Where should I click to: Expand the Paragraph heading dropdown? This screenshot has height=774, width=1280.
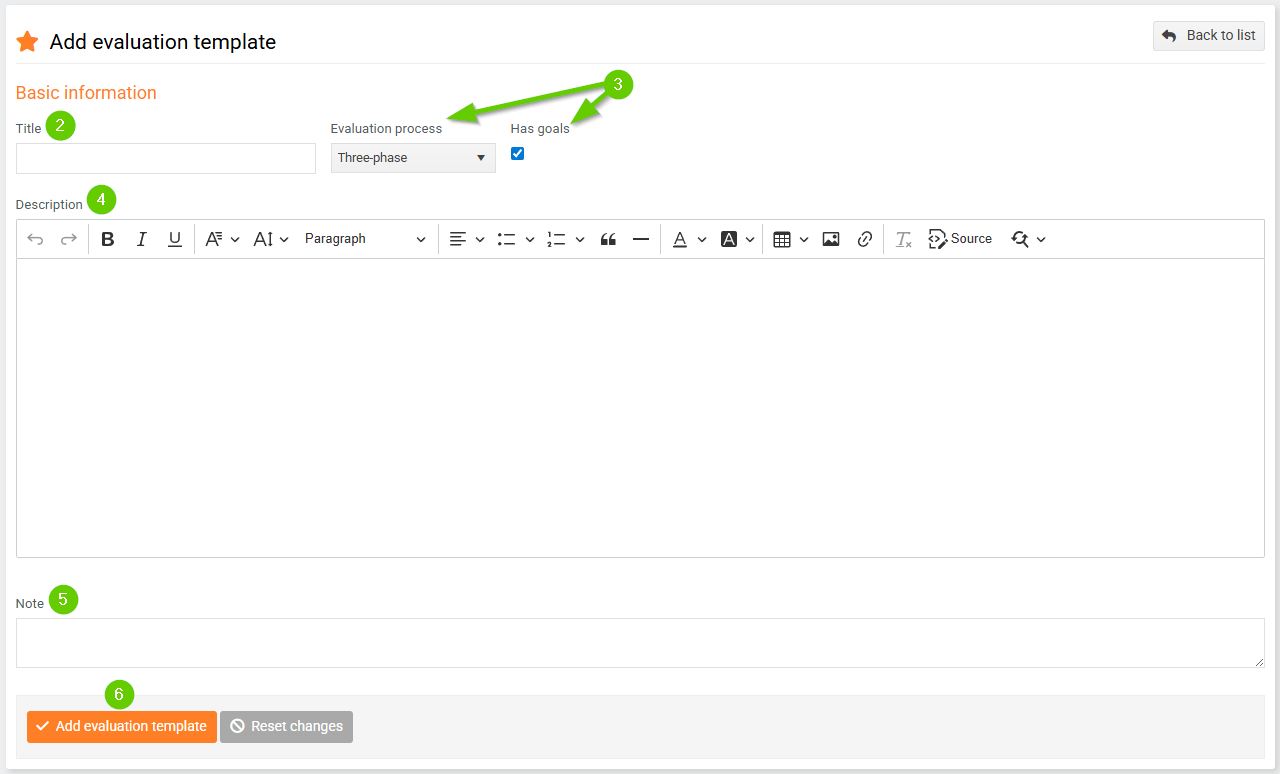click(x=365, y=239)
